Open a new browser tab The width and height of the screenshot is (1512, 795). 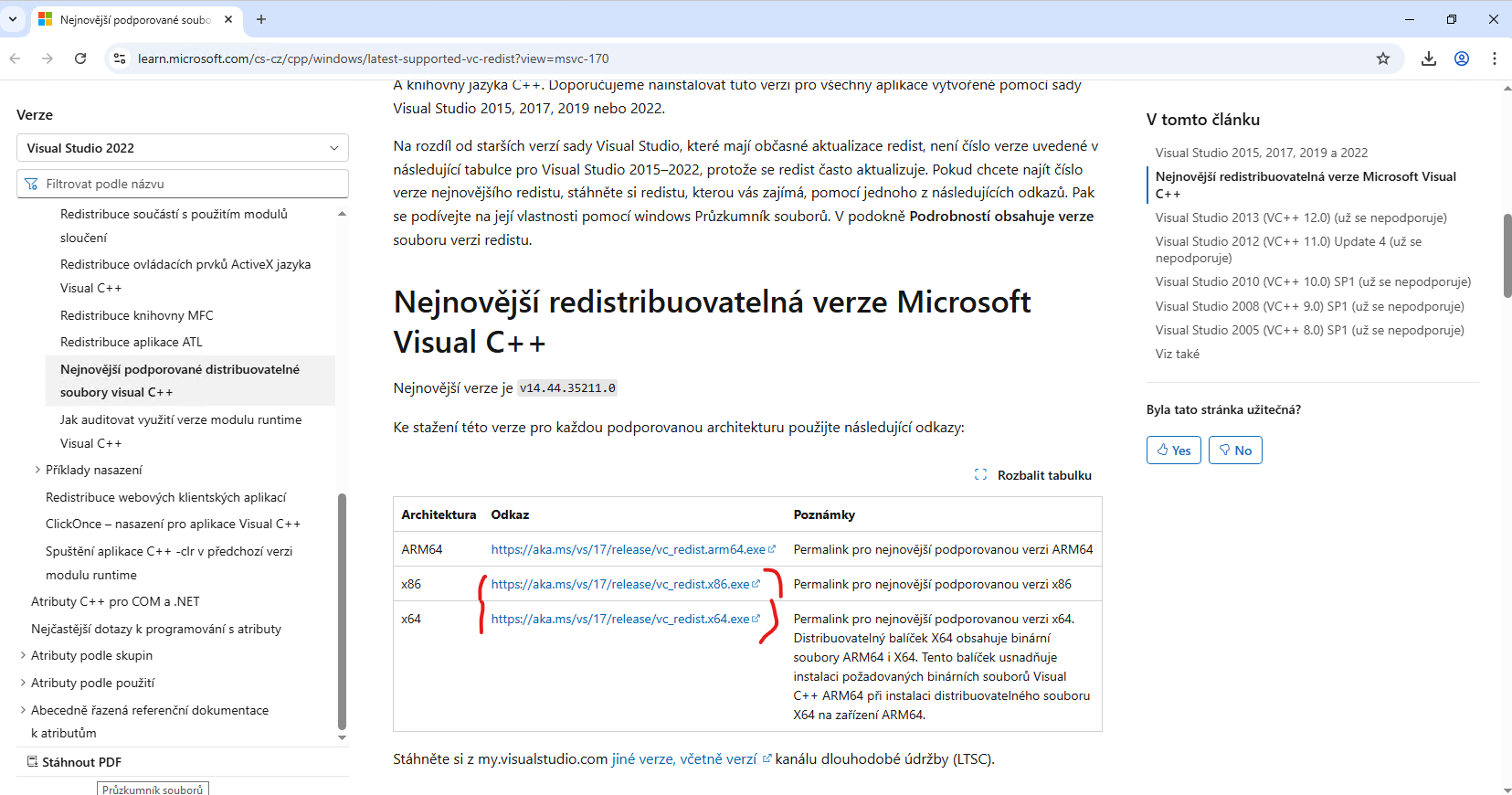261,19
